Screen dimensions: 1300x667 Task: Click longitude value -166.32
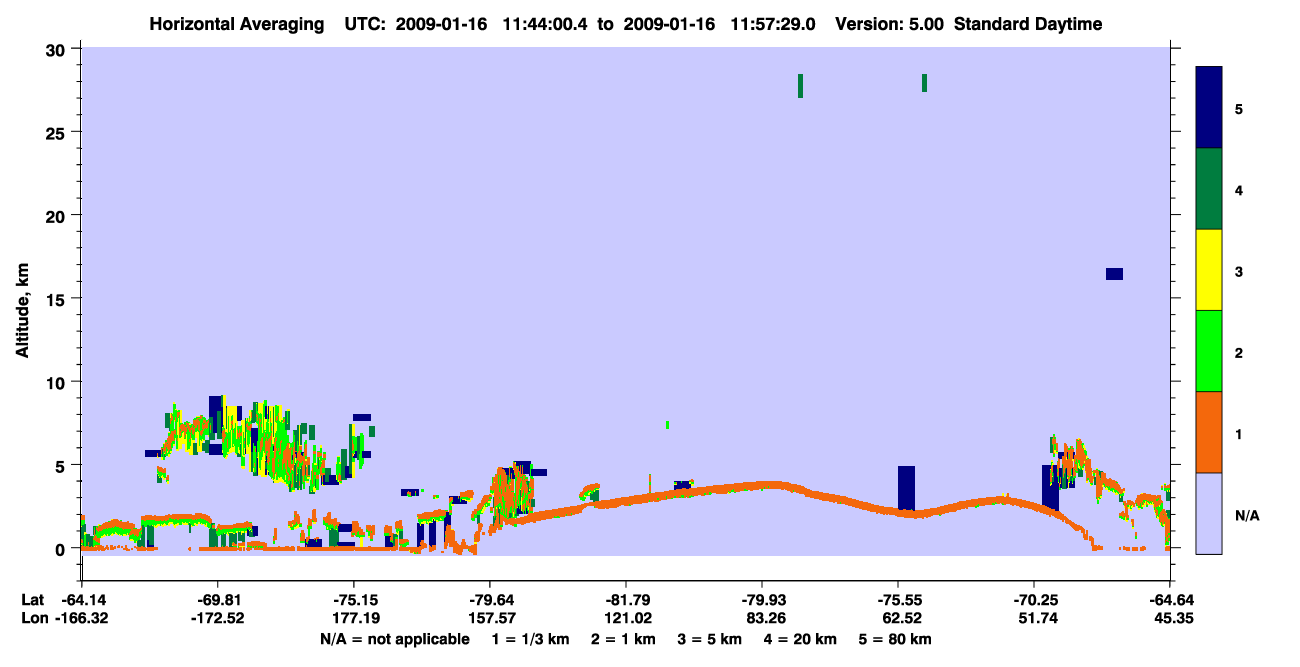(81, 619)
